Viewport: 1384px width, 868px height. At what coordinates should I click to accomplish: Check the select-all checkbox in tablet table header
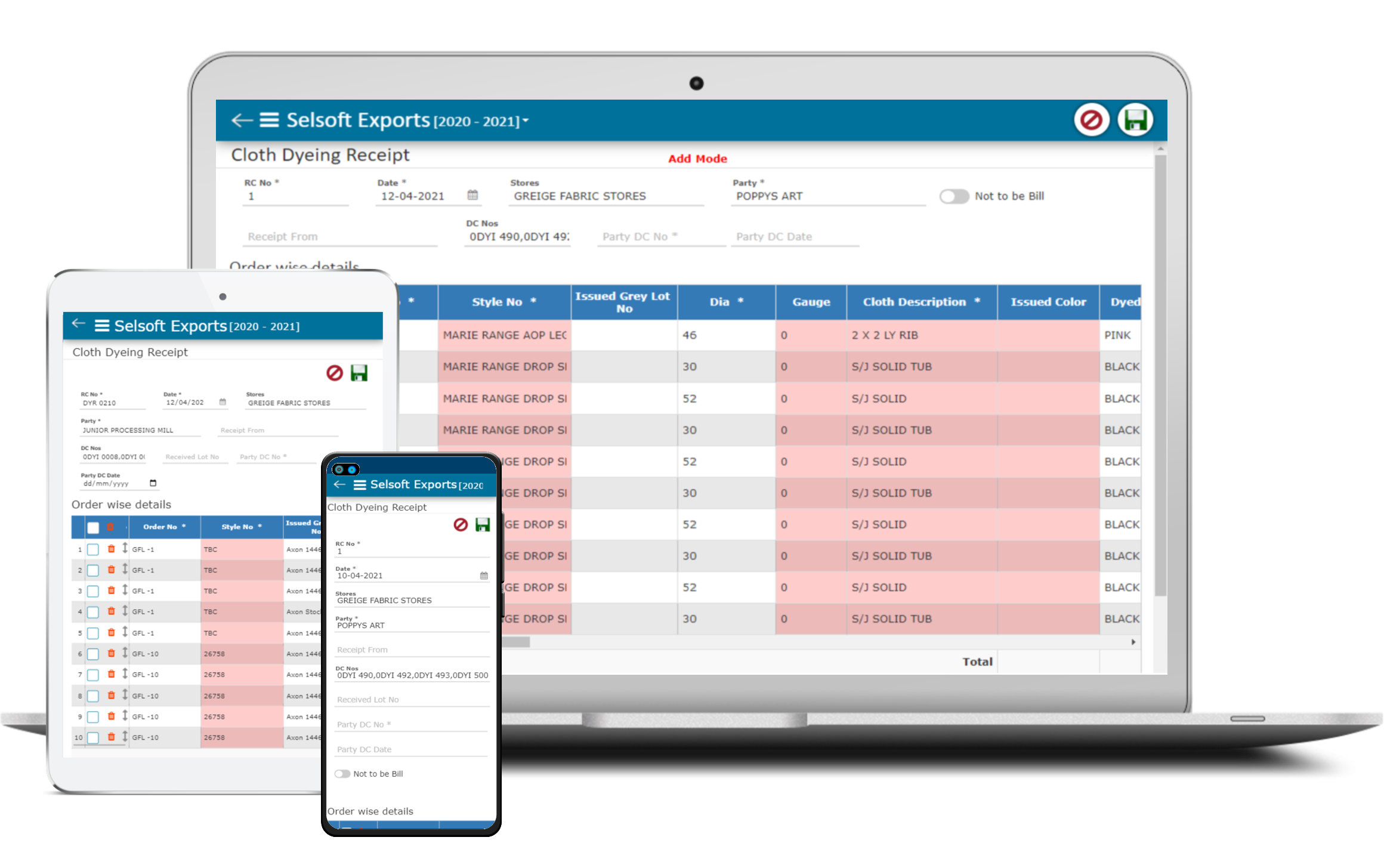93,527
